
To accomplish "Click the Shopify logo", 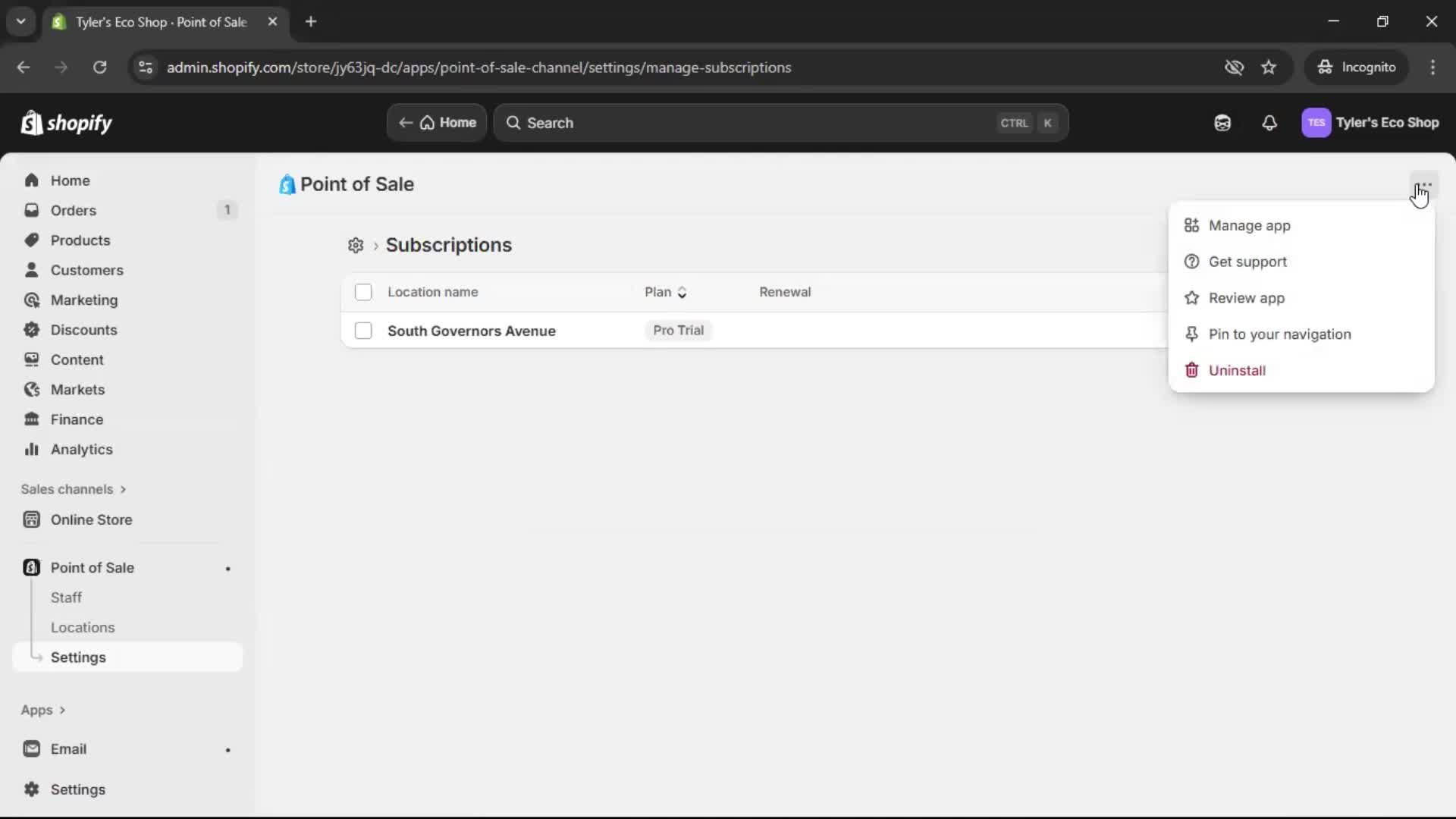I will pos(67,123).
